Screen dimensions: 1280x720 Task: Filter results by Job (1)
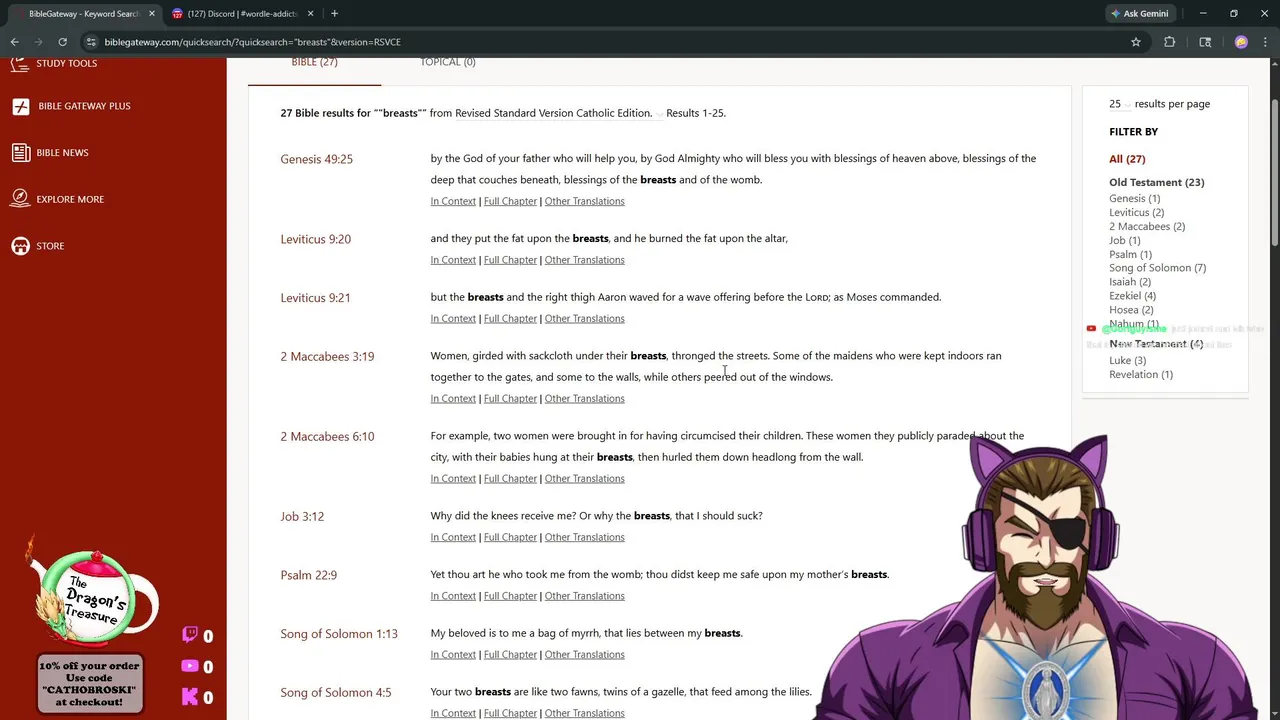[1124, 241]
